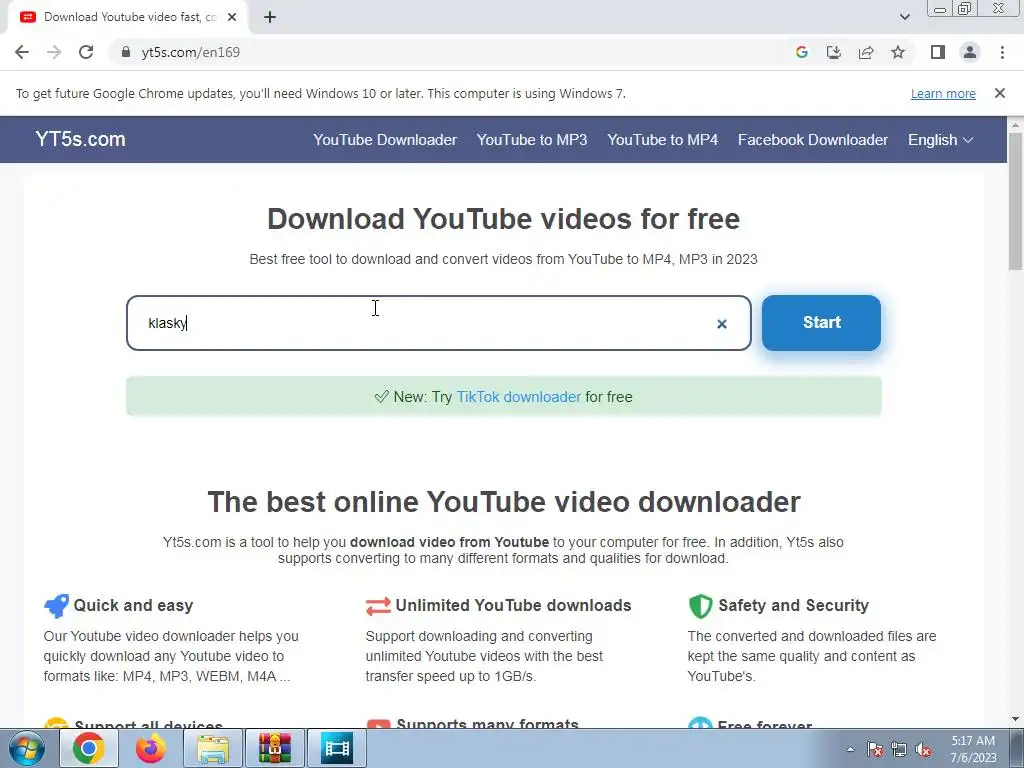1024x768 pixels.
Task: Go back using the browser back arrow
Action: (x=22, y=52)
